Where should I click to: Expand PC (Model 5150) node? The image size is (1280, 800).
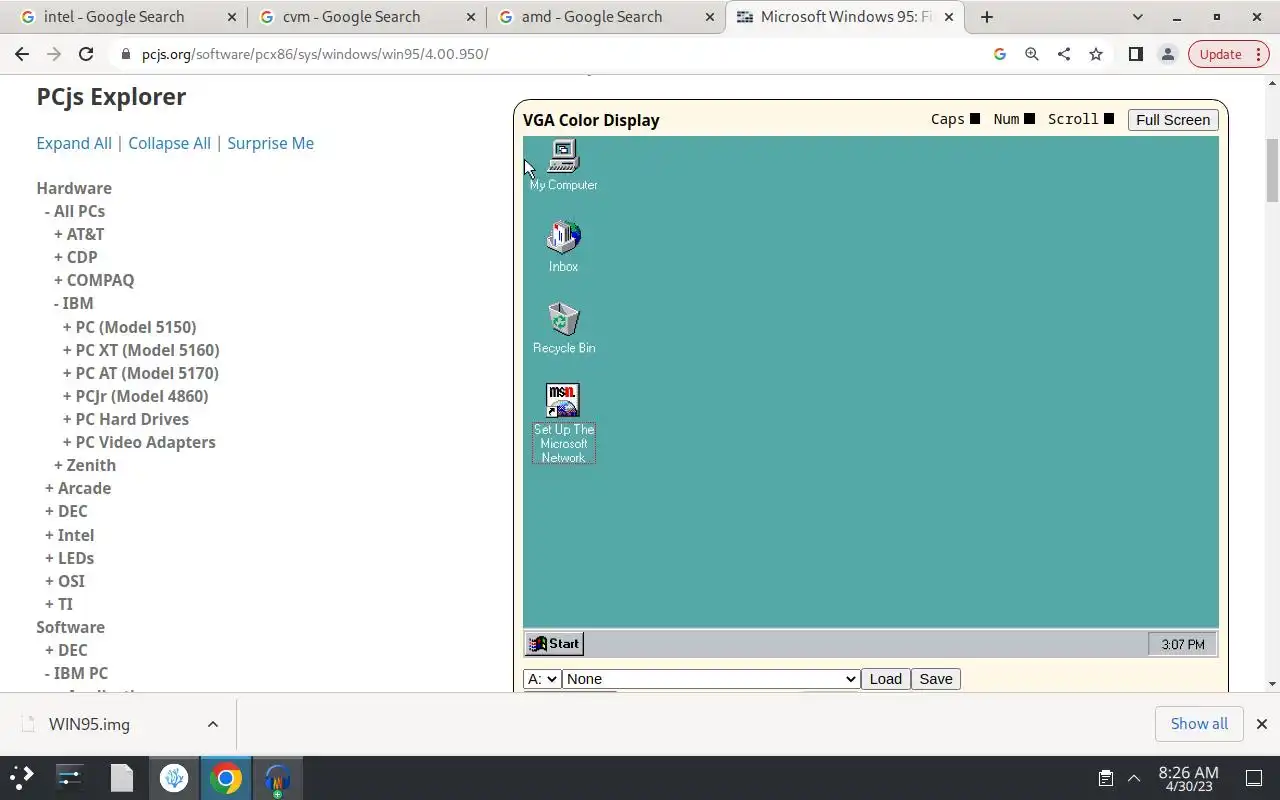(x=129, y=327)
